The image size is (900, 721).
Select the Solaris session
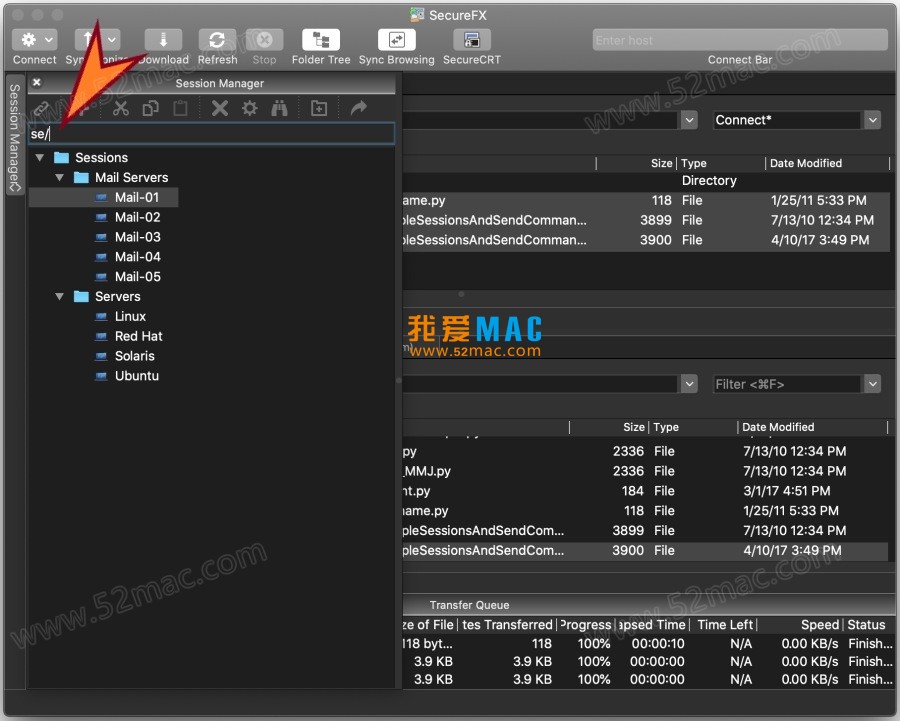coord(134,356)
